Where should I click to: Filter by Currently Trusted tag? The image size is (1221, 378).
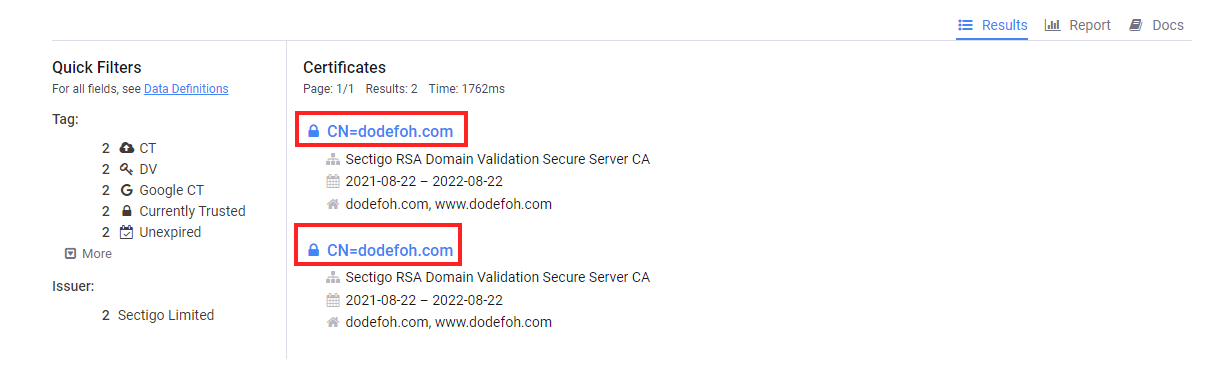[192, 211]
